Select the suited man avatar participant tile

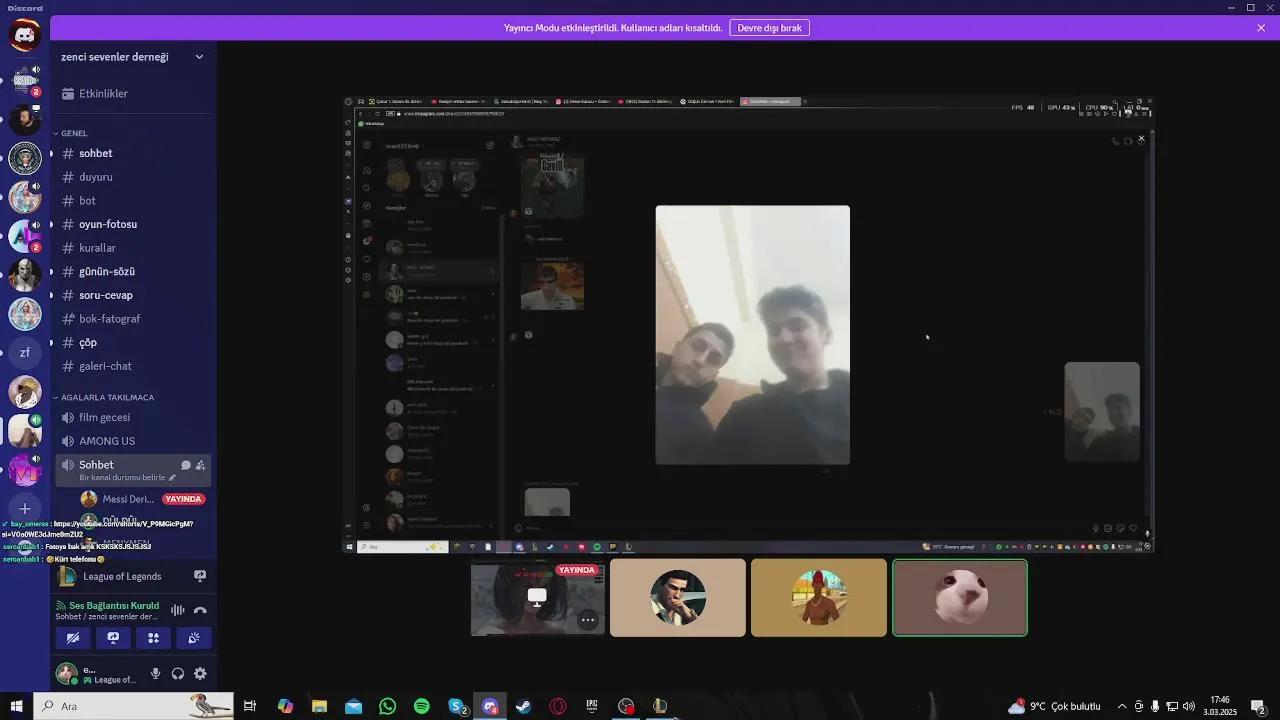pos(678,598)
